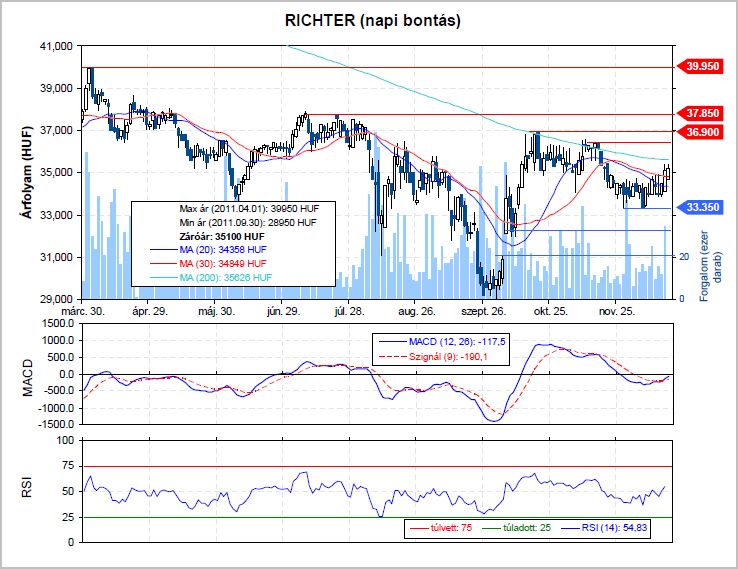Click the Min ár (2011.09.30) legend line
This screenshot has width=738, height=569.
[x=248, y=222]
